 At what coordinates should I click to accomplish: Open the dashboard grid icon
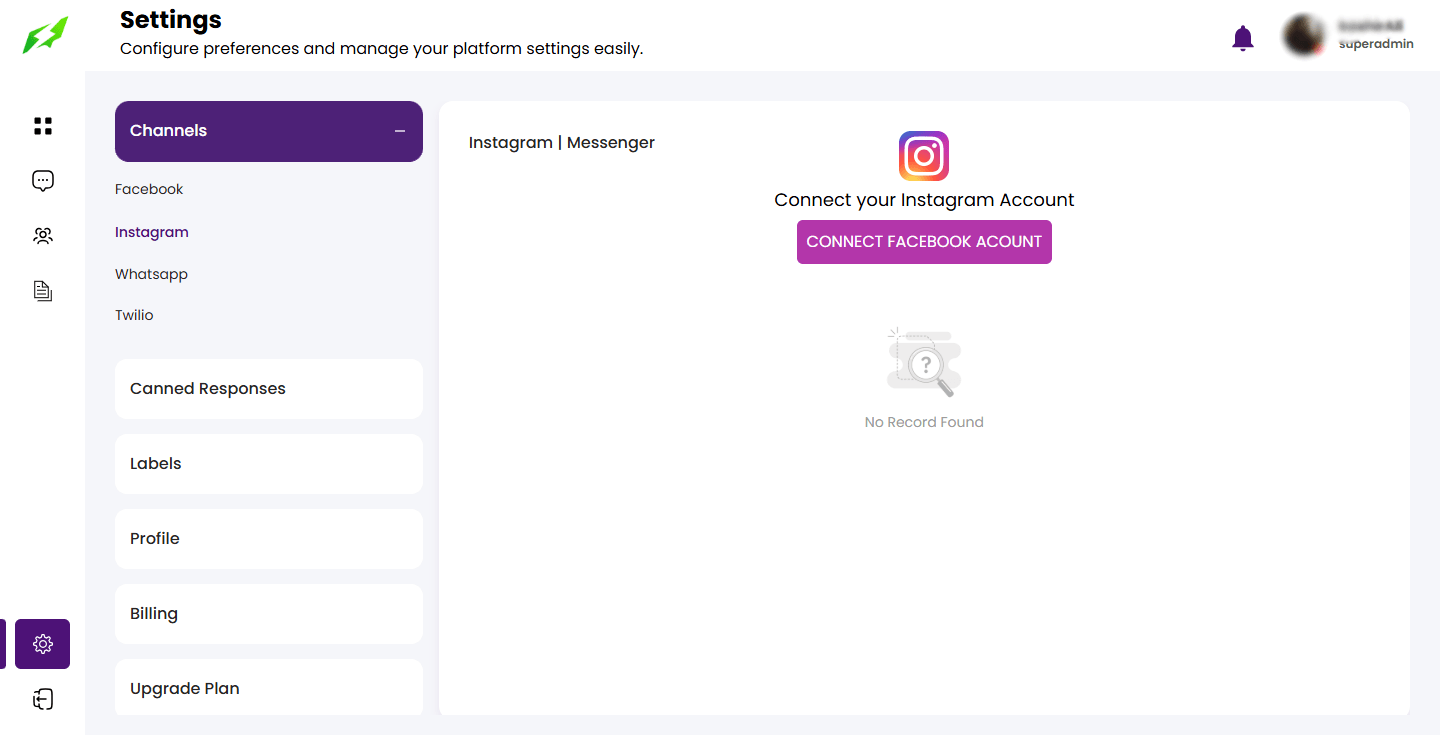[x=43, y=126]
